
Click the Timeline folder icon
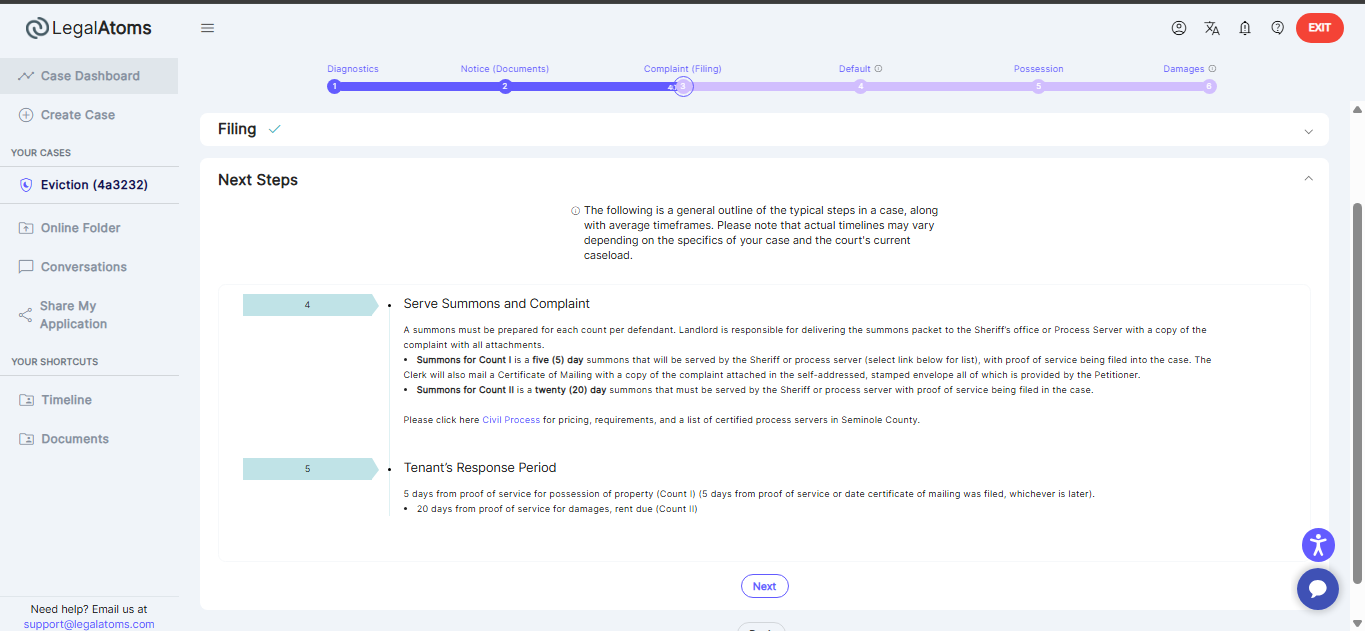[26, 400]
